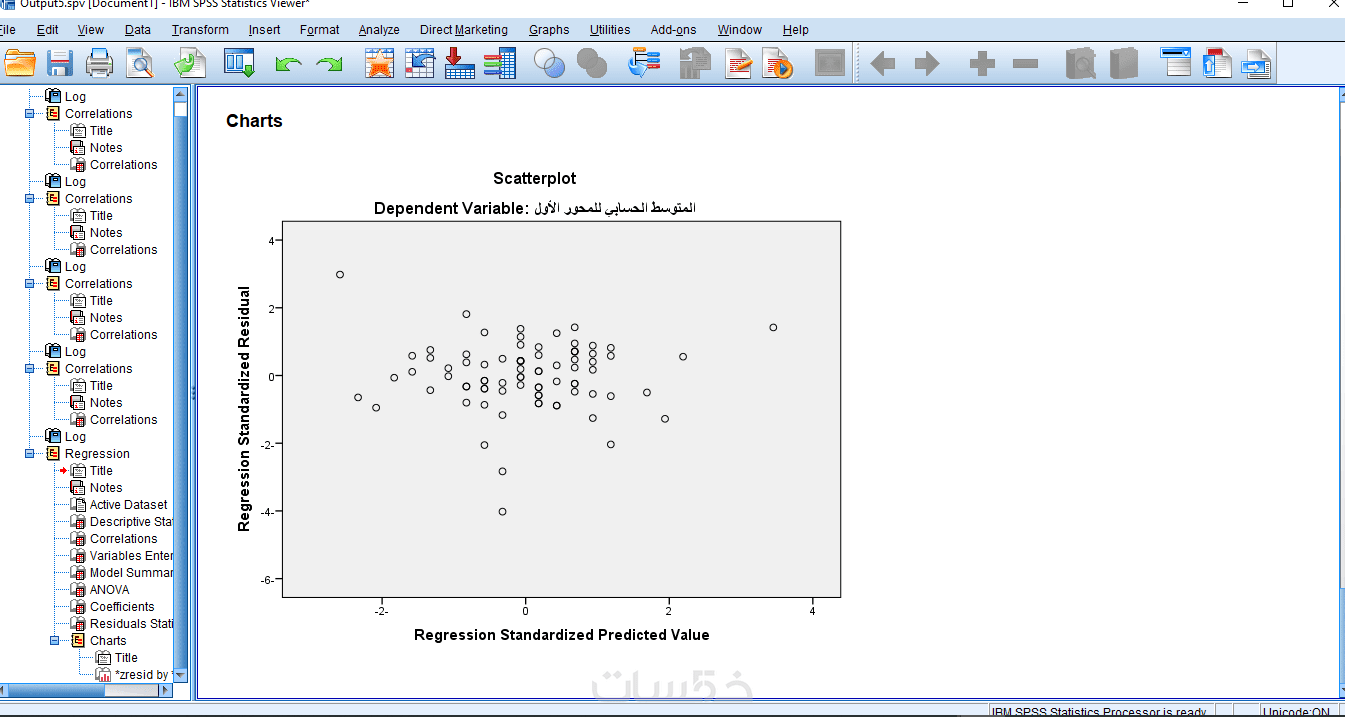Open the Utilities menu
This screenshot has width=1345, height=717.
click(x=610, y=30)
